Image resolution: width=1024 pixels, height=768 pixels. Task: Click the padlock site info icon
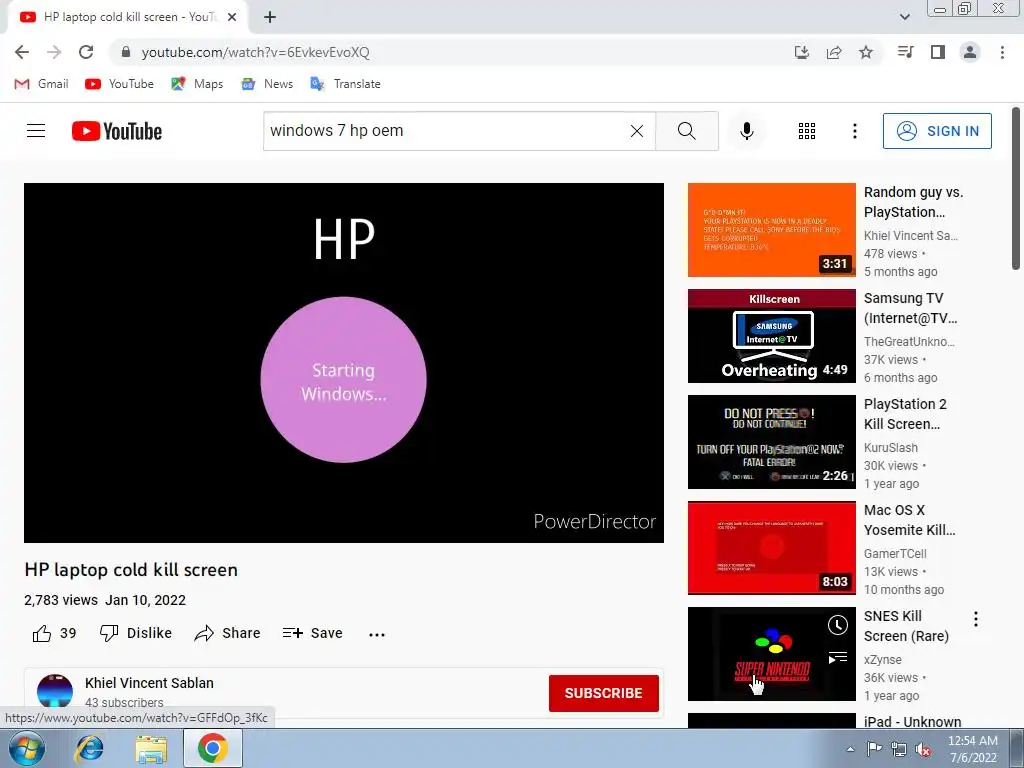pyautogui.click(x=126, y=52)
